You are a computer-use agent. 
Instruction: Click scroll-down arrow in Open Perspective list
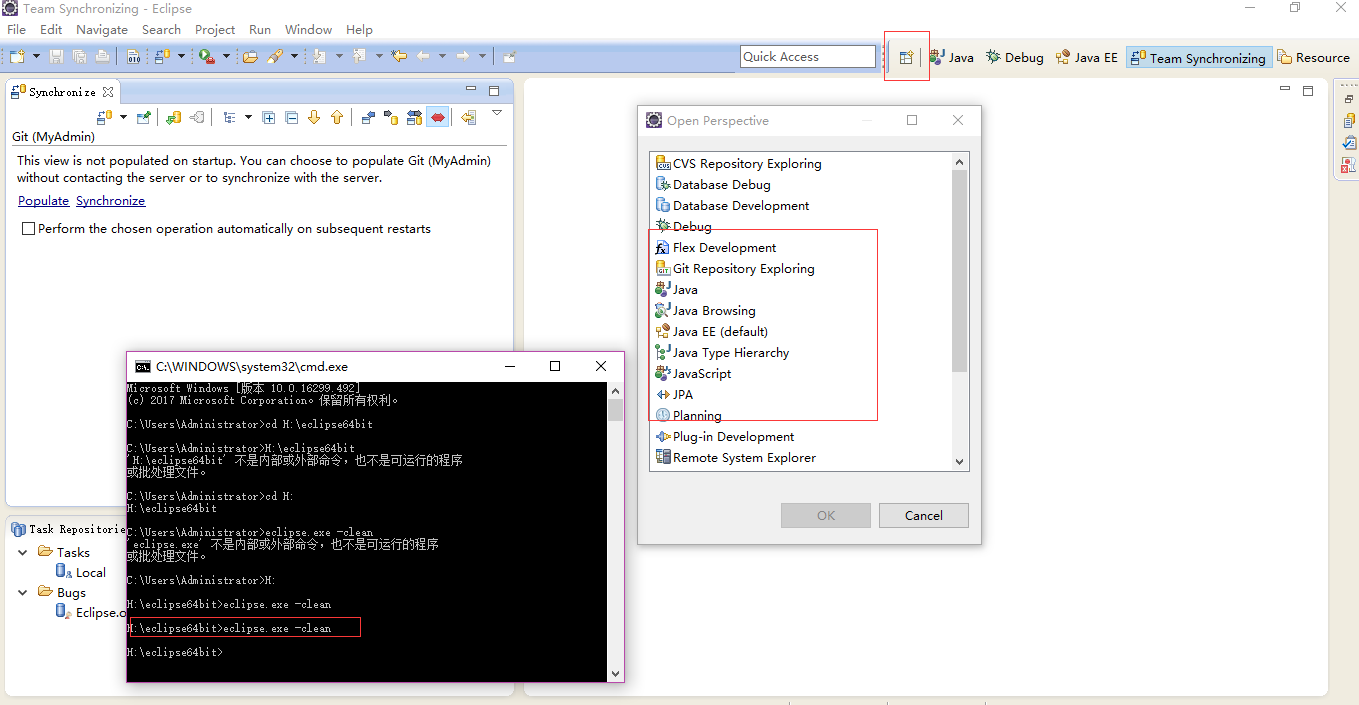tap(960, 462)
